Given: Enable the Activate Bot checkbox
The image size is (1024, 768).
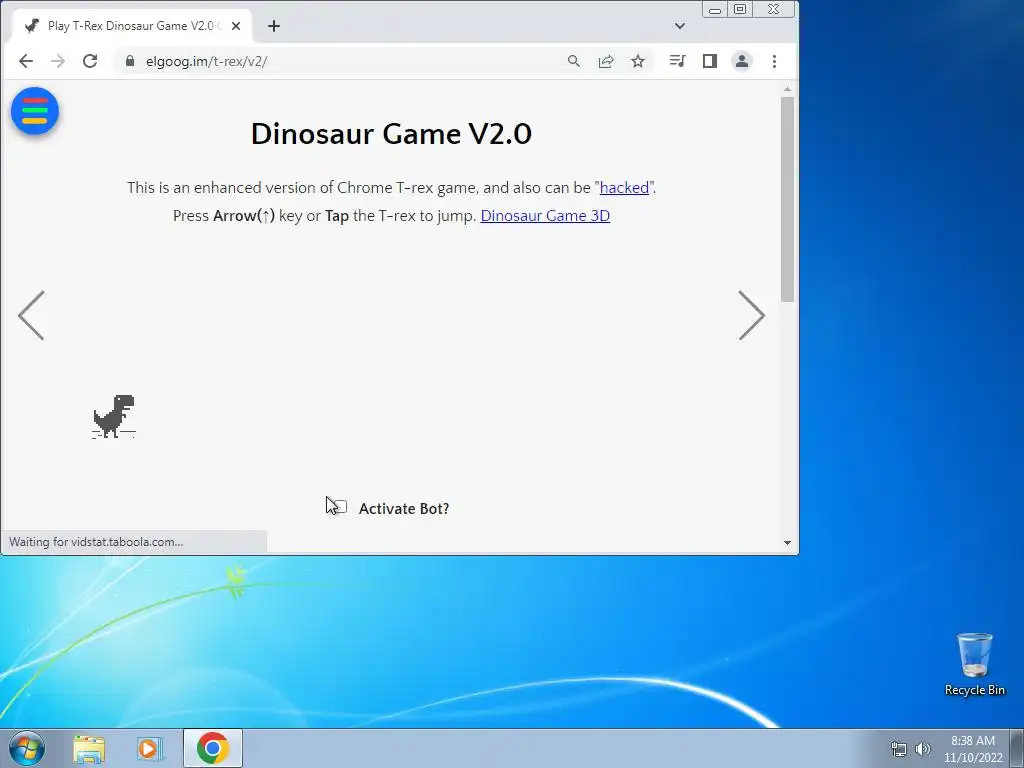Looking at the screenshot, I should 340,507.
